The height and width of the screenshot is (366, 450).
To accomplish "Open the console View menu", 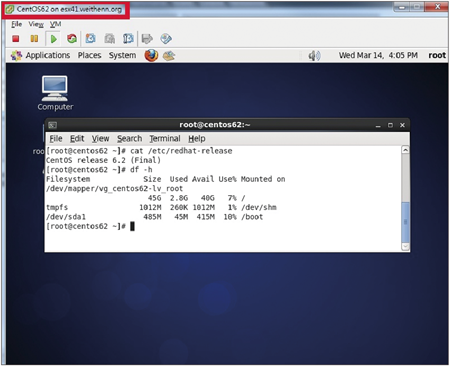I will tap(36, 24).
